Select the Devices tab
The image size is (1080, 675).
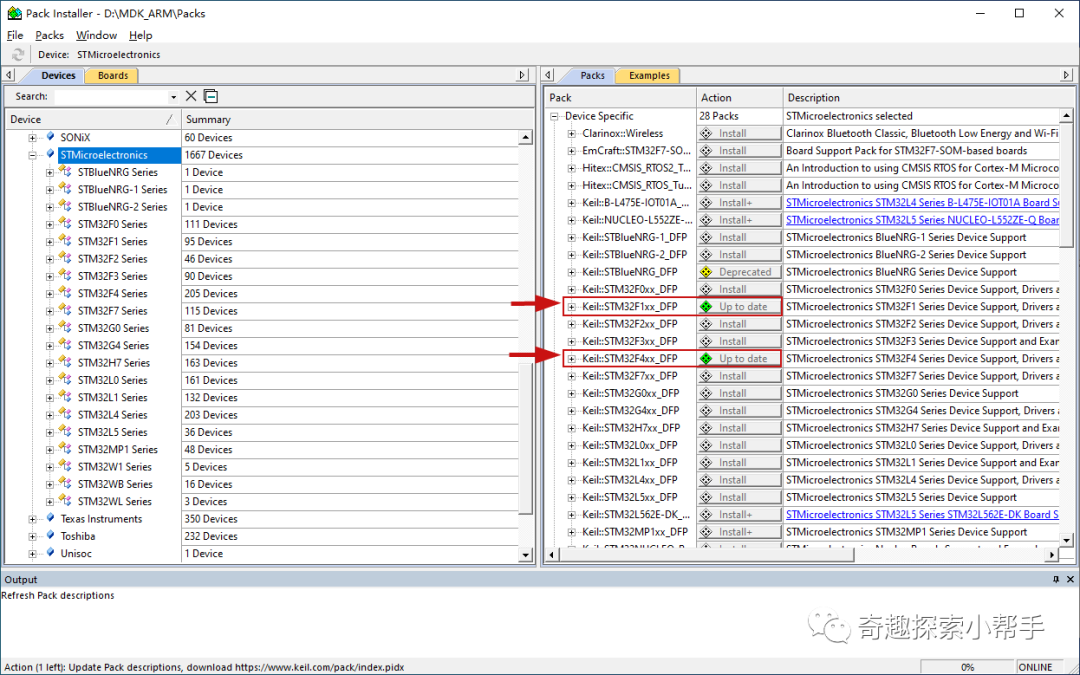point(58,76)
